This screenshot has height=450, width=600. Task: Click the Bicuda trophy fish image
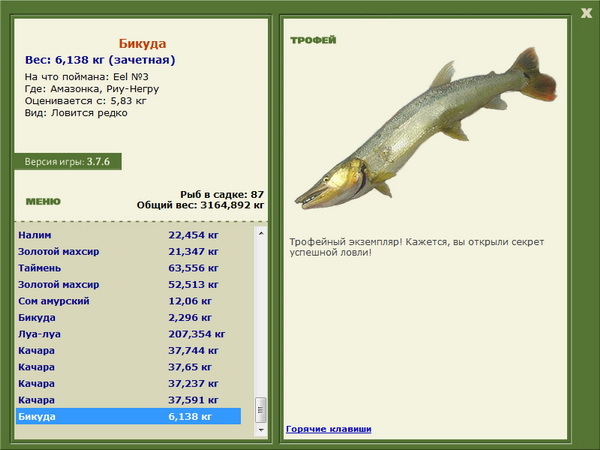pos(426,128)
